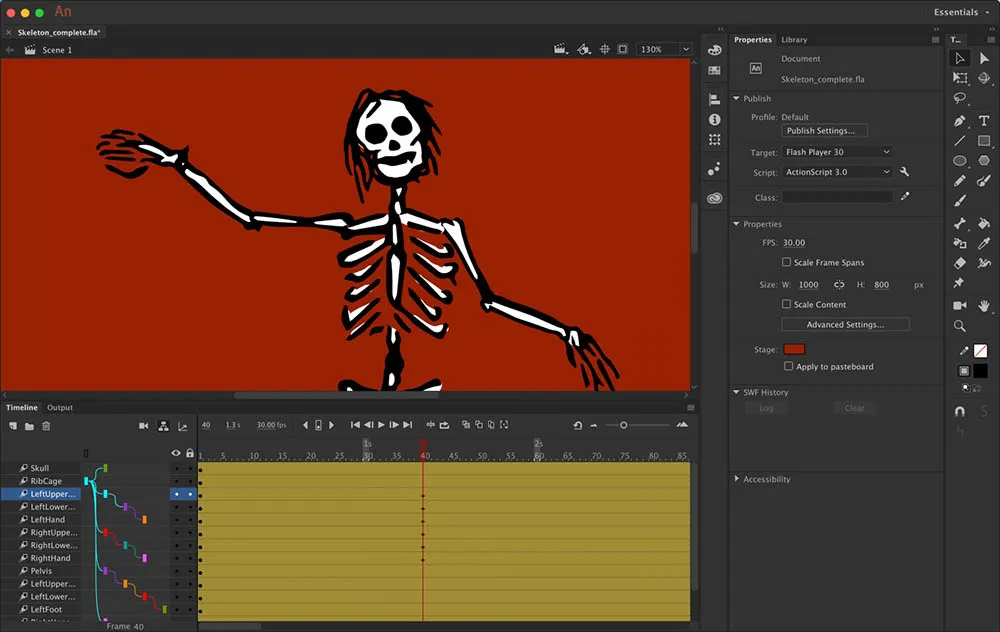Image resolution: width=1000 pixels, height=632 pixels.
Task: Select the Free Transform tool
Action: point(959,76)
